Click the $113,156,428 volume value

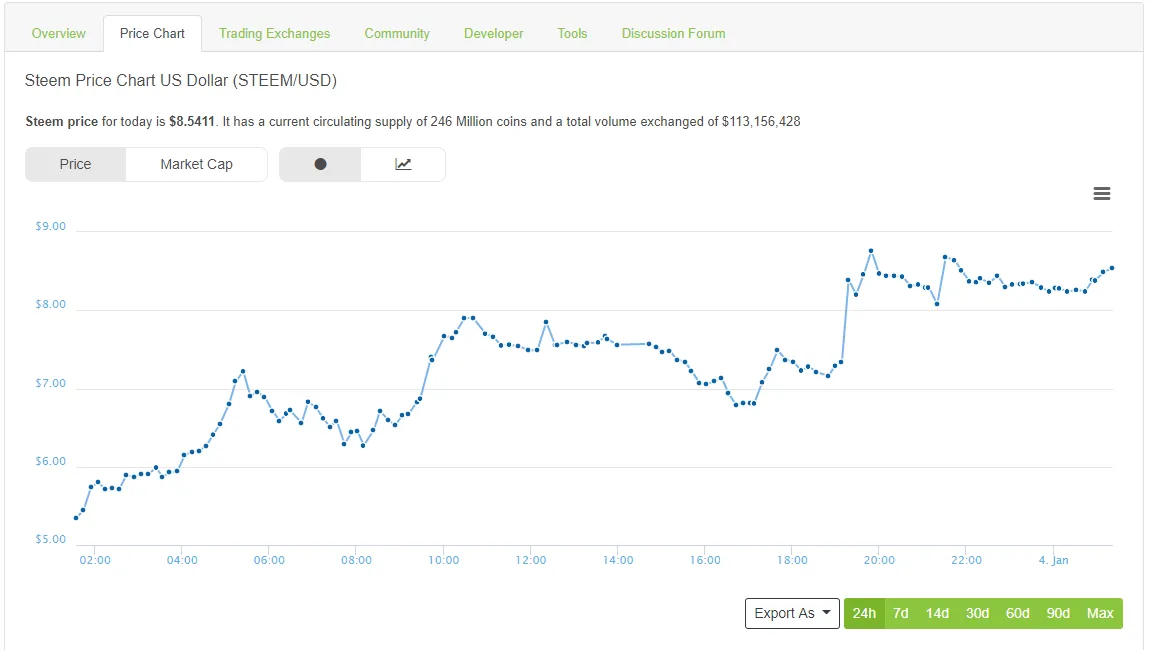pyautogui.click(x=760, y=122)
